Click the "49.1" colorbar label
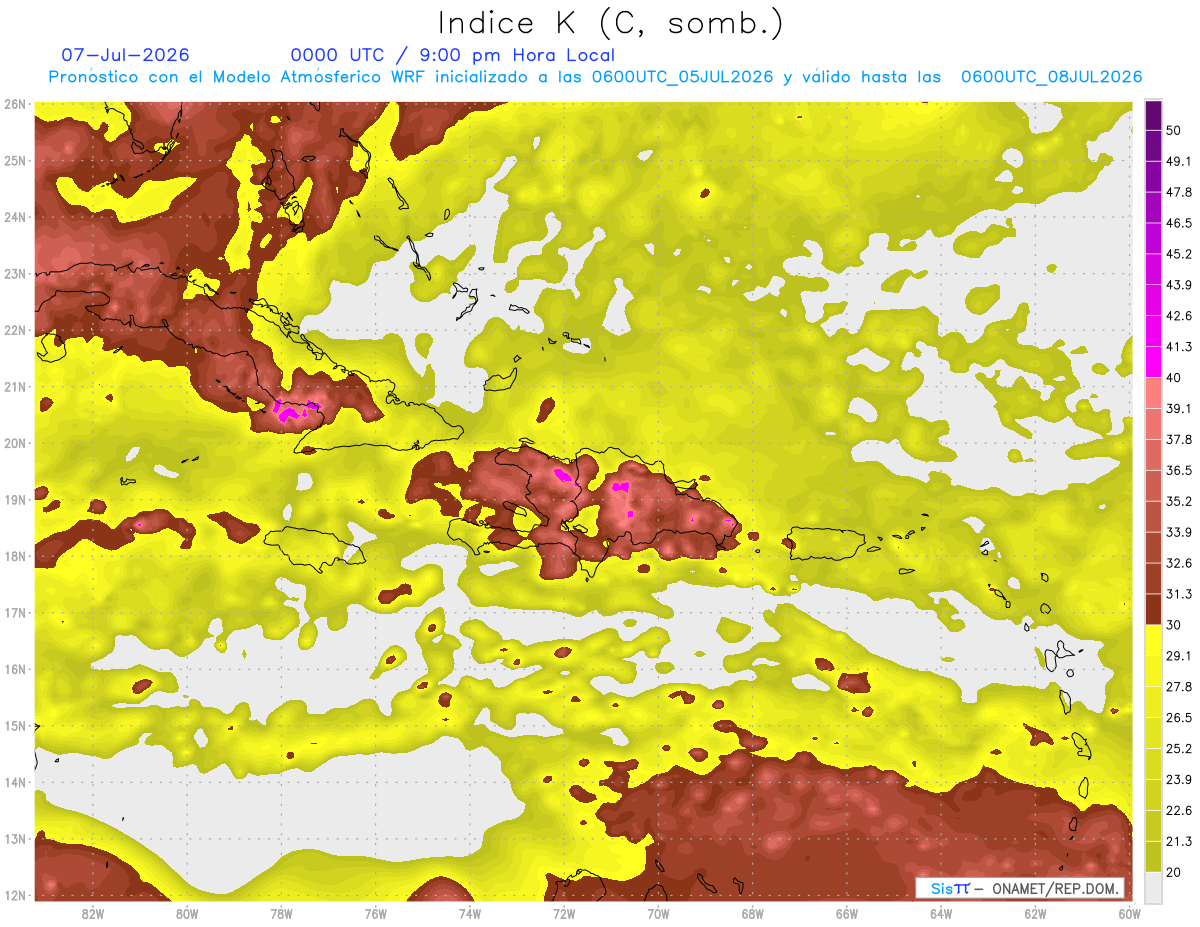 [x=1178, y=161]
